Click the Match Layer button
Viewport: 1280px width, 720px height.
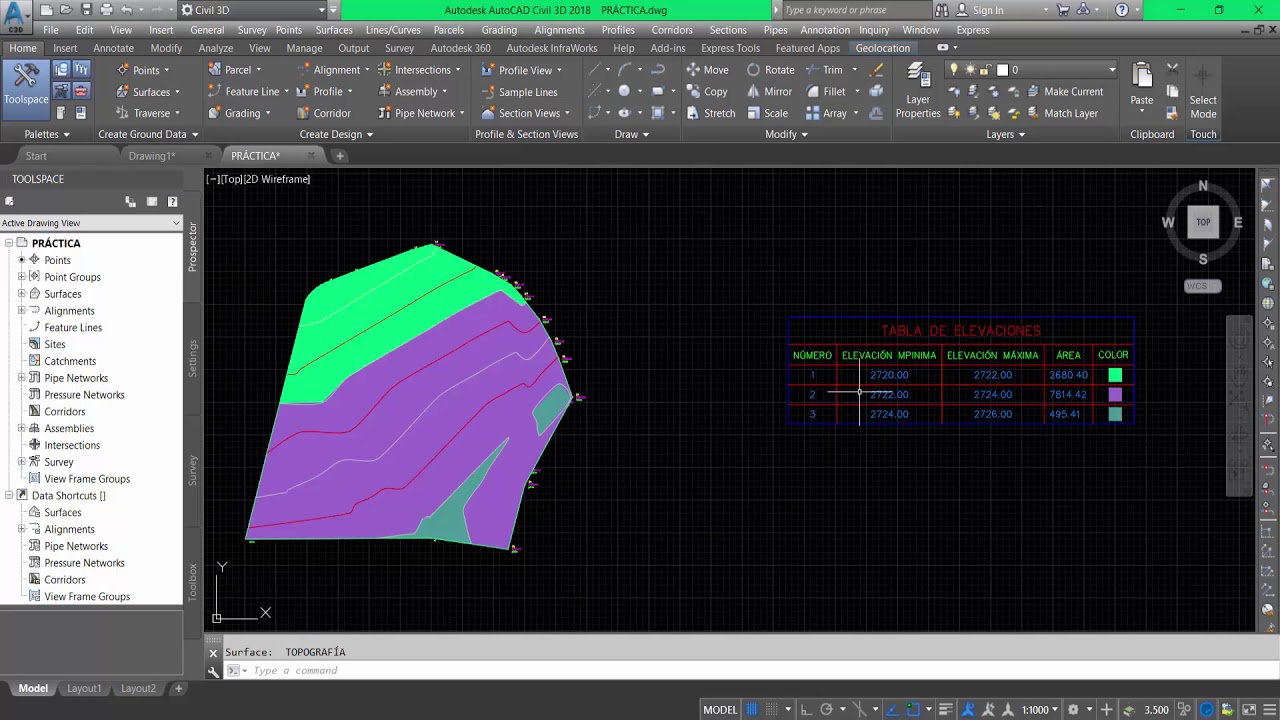1061,114
